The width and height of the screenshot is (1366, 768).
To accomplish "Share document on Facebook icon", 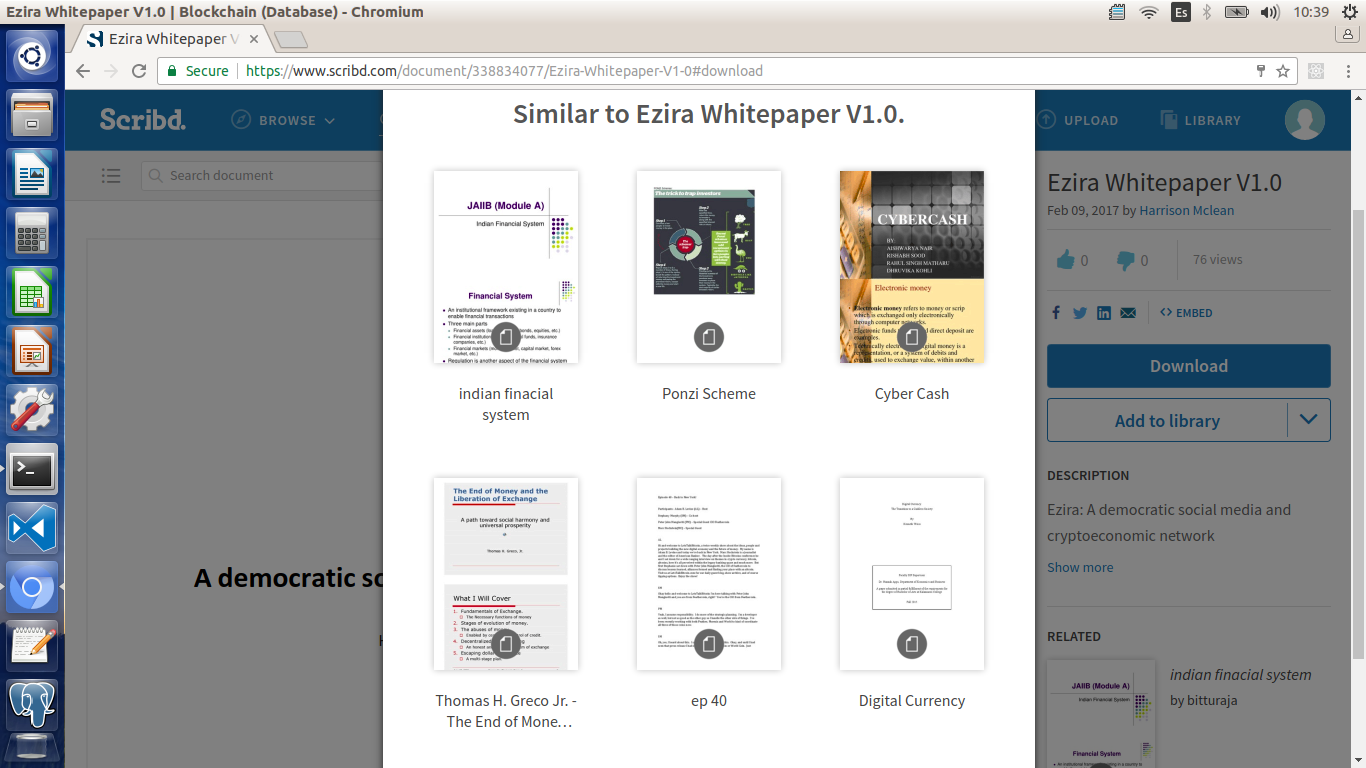I will (x=1056, y=313).
